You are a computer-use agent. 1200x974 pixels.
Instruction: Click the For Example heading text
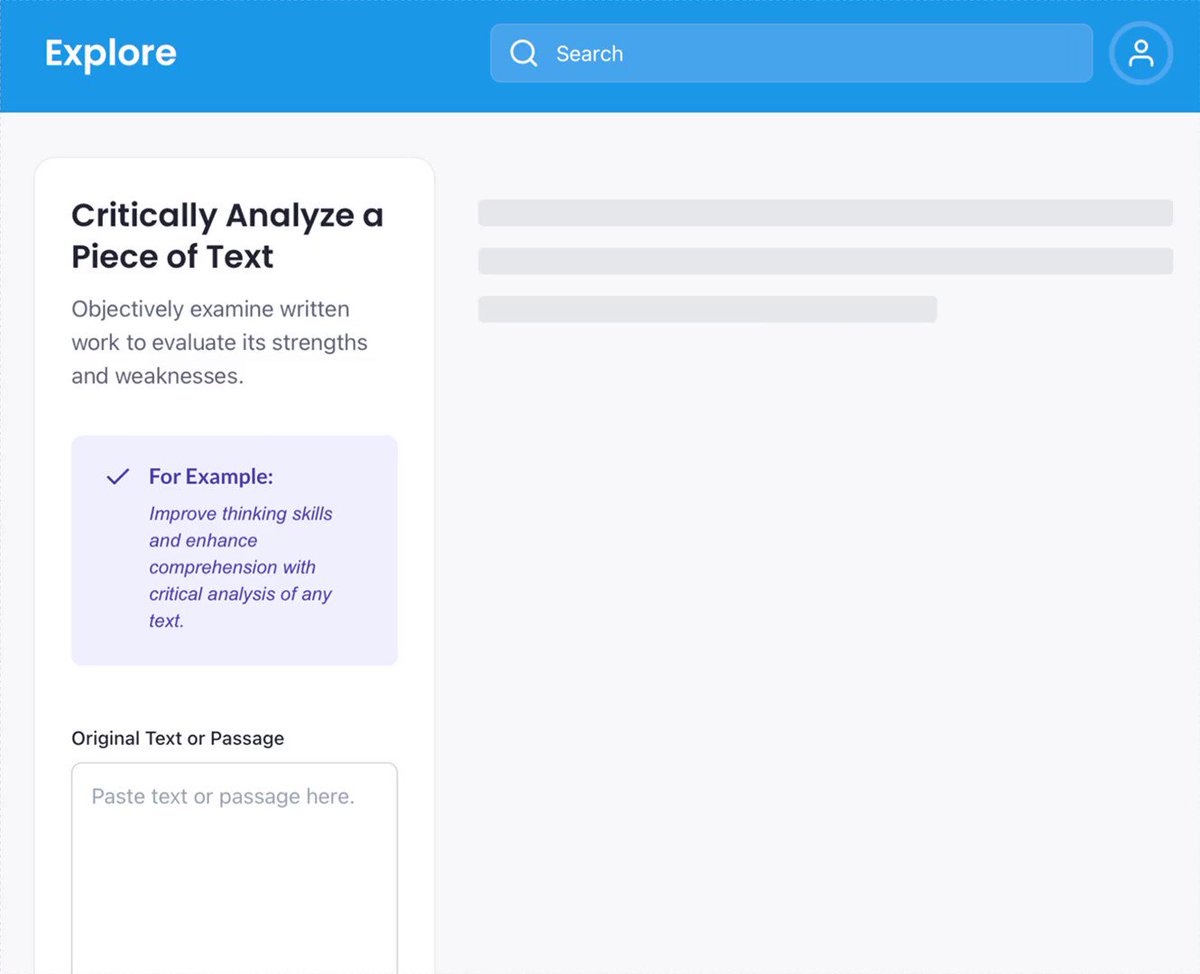[x=211, y=477]
